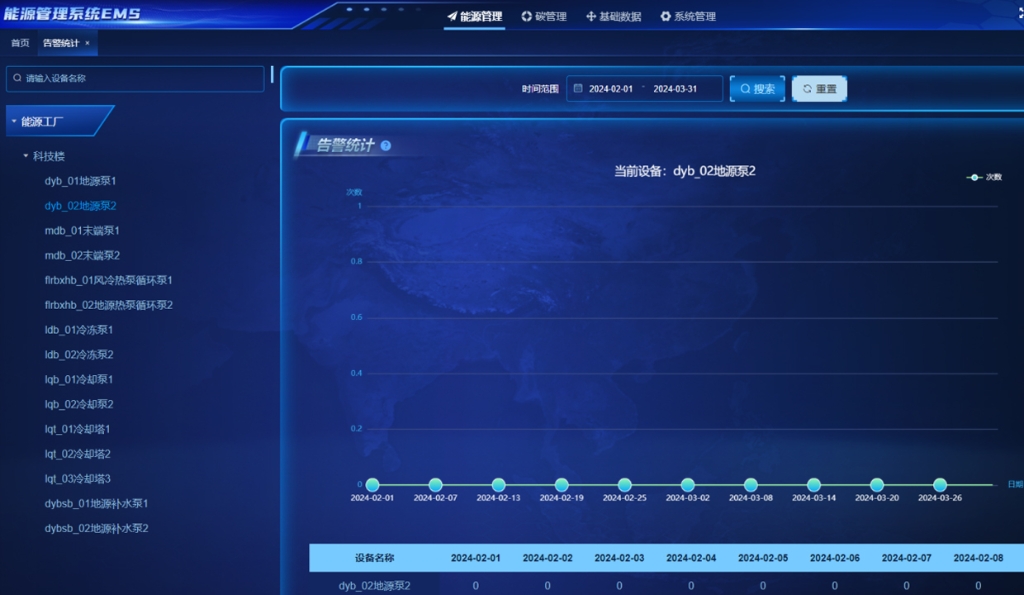
Task: Open 碳管理 from the top navigation
Action: coord(544,17)
